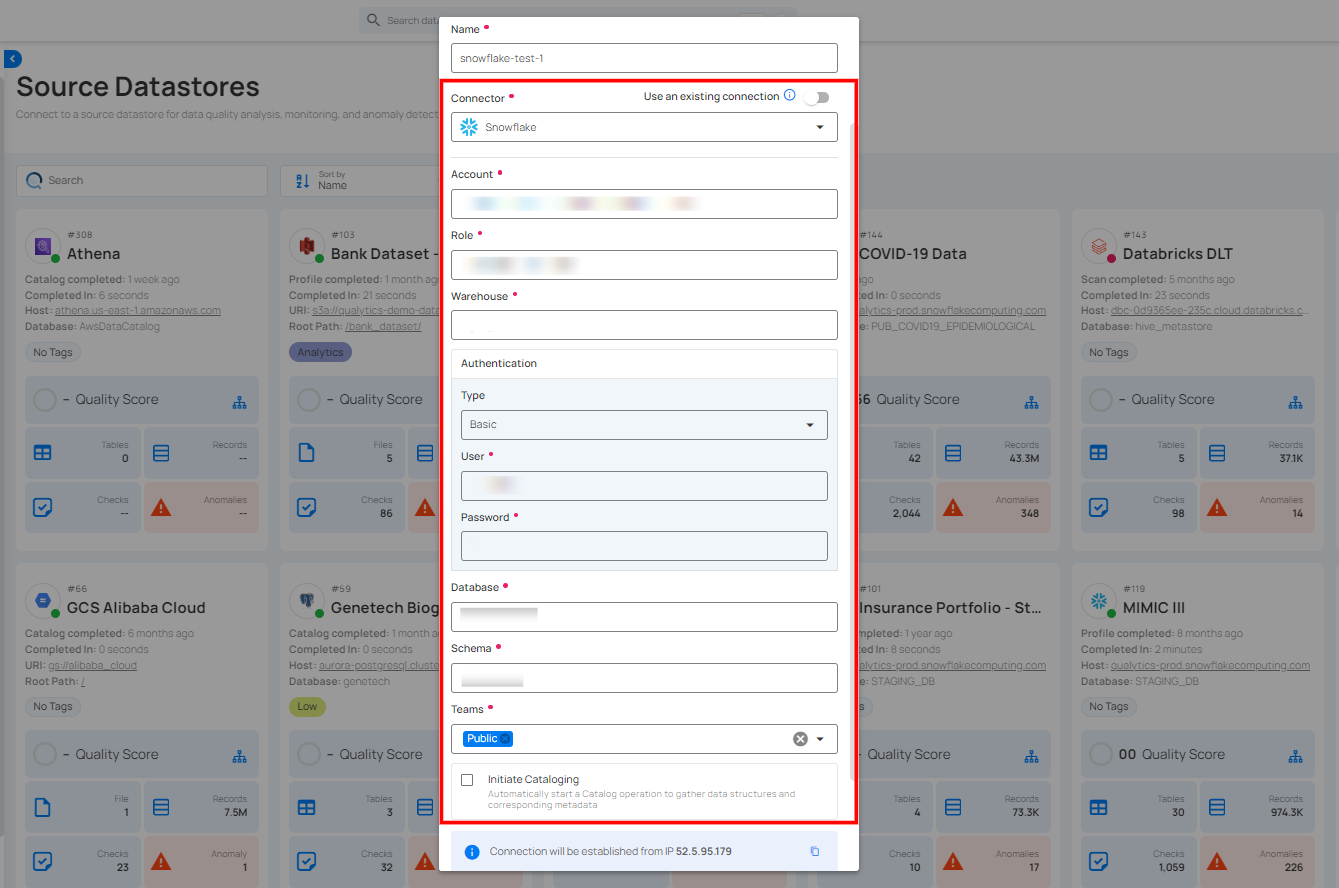Click the Password input field
This screenshot has height=888, width=1339.
tap(644, 546)
